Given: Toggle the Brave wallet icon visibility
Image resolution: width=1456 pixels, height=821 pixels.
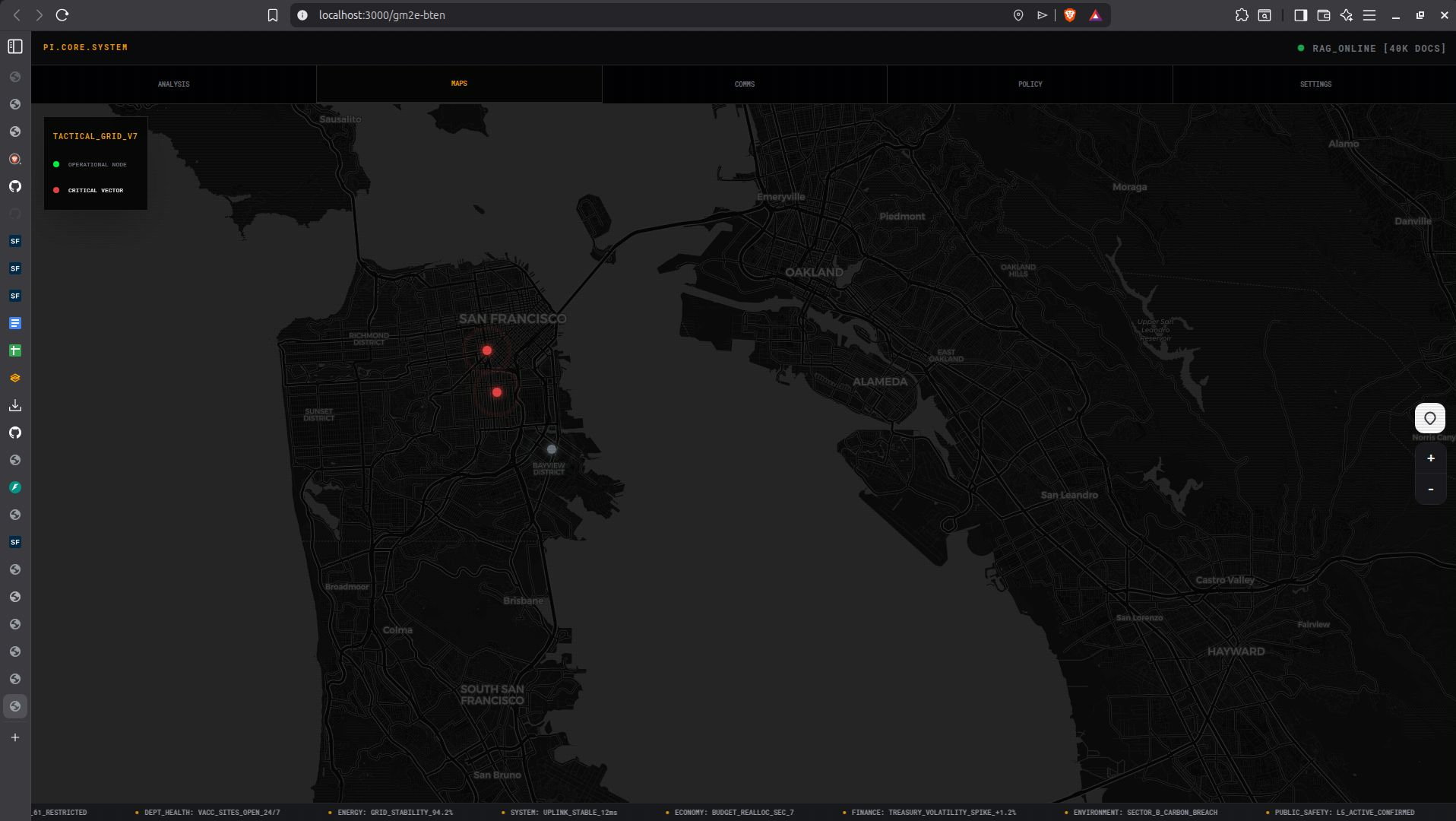Looking at the screenshot, I should [1324, 14].
